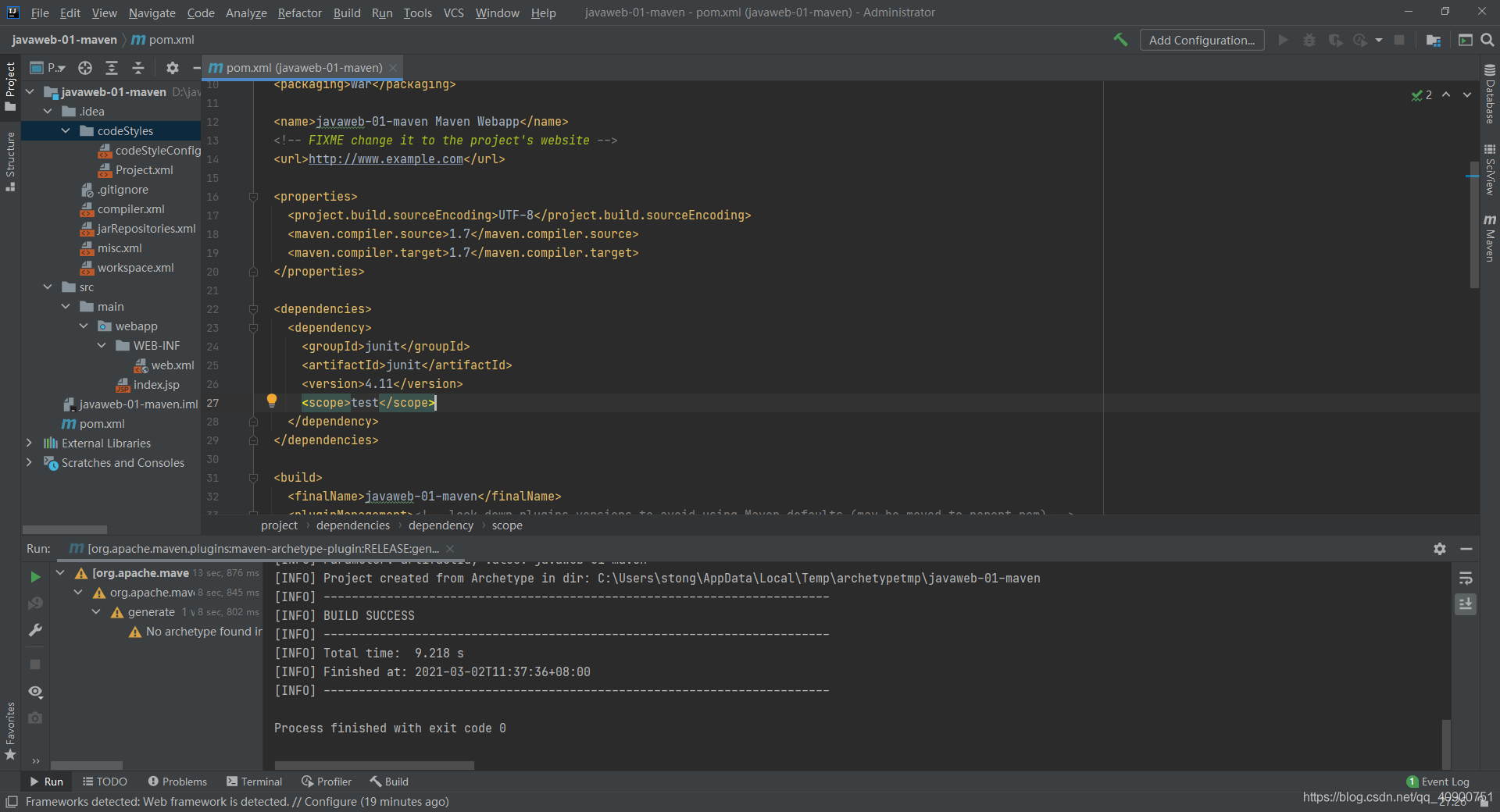
Task: Open the Database side tool window
Action: pos(1490,94)
